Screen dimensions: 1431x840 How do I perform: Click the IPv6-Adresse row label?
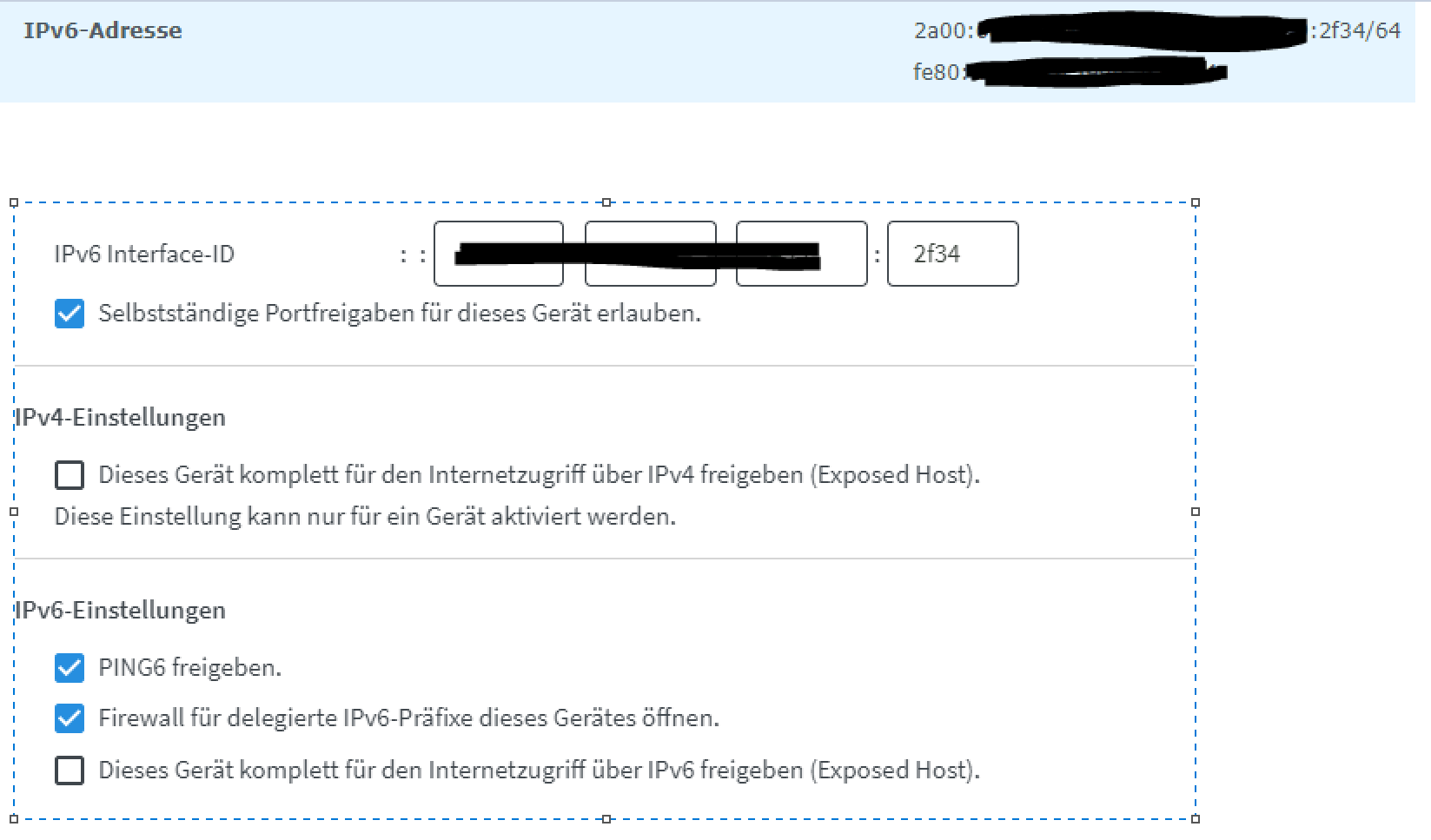point(103,30)
